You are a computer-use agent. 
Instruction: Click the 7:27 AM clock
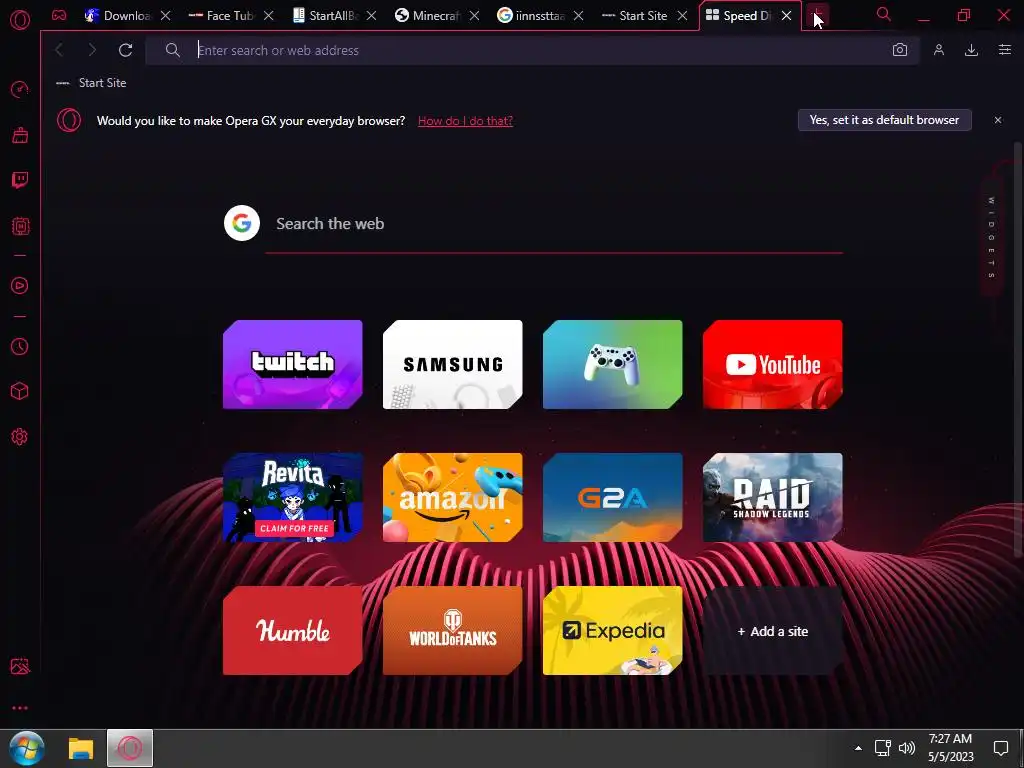950,739
